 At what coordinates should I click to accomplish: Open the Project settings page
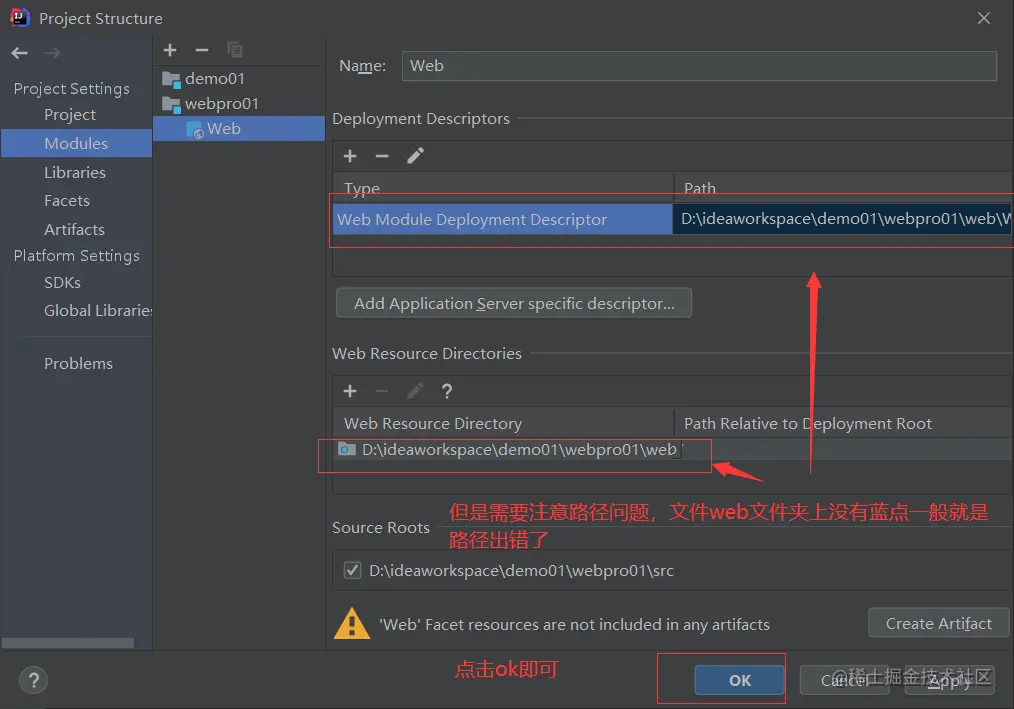(x=70, y=115)
